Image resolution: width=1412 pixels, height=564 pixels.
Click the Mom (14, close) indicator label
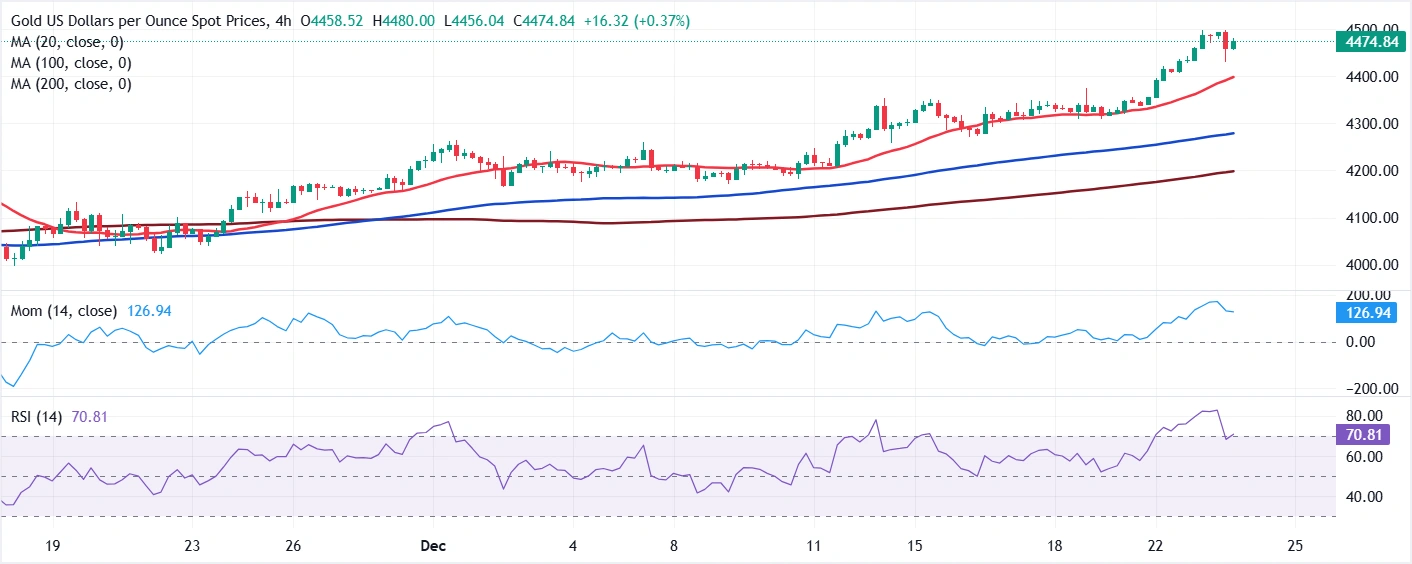click(x=64, y=311)
